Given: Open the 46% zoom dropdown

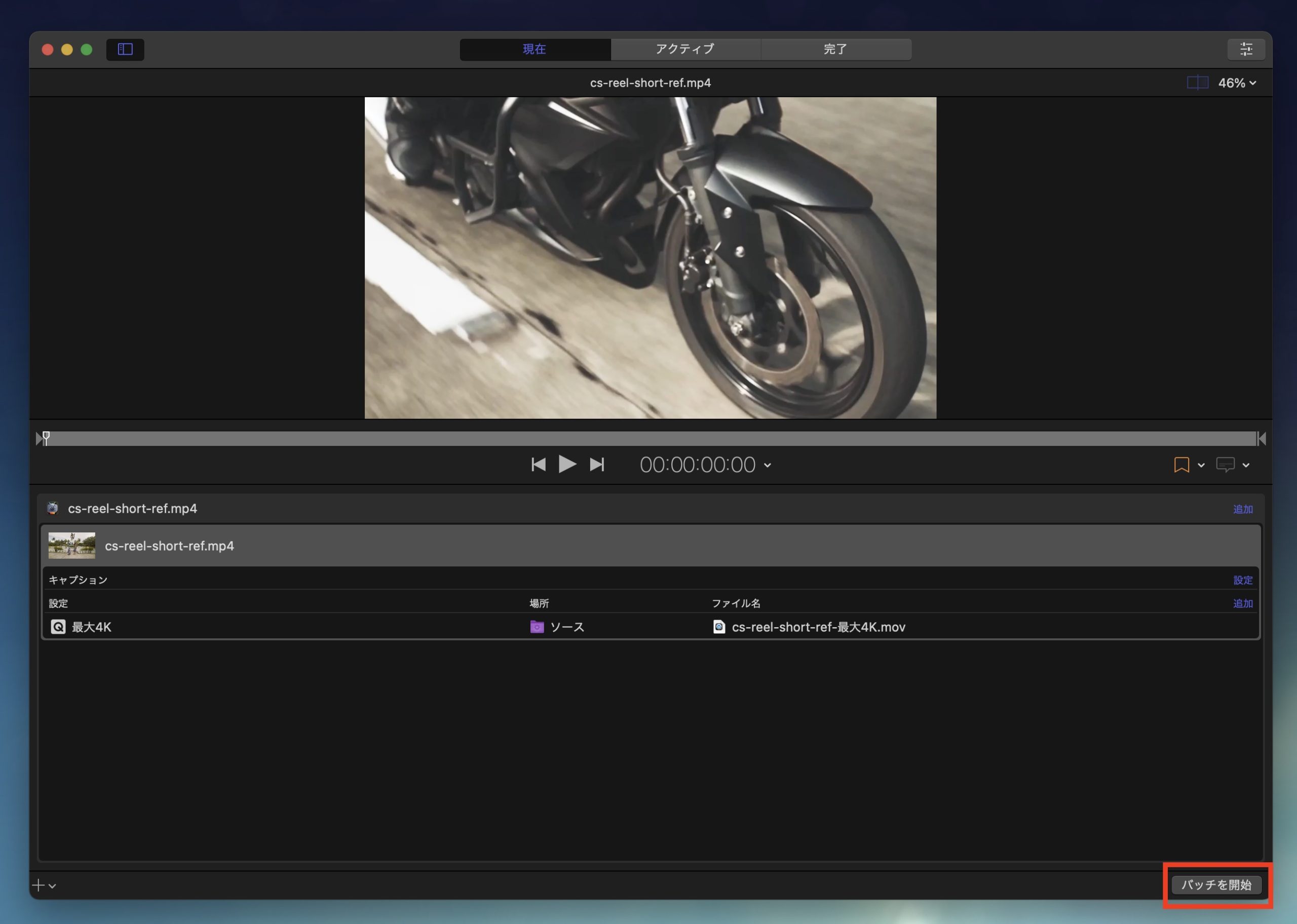Looking at the screenshot, I should coord(1237,83).
